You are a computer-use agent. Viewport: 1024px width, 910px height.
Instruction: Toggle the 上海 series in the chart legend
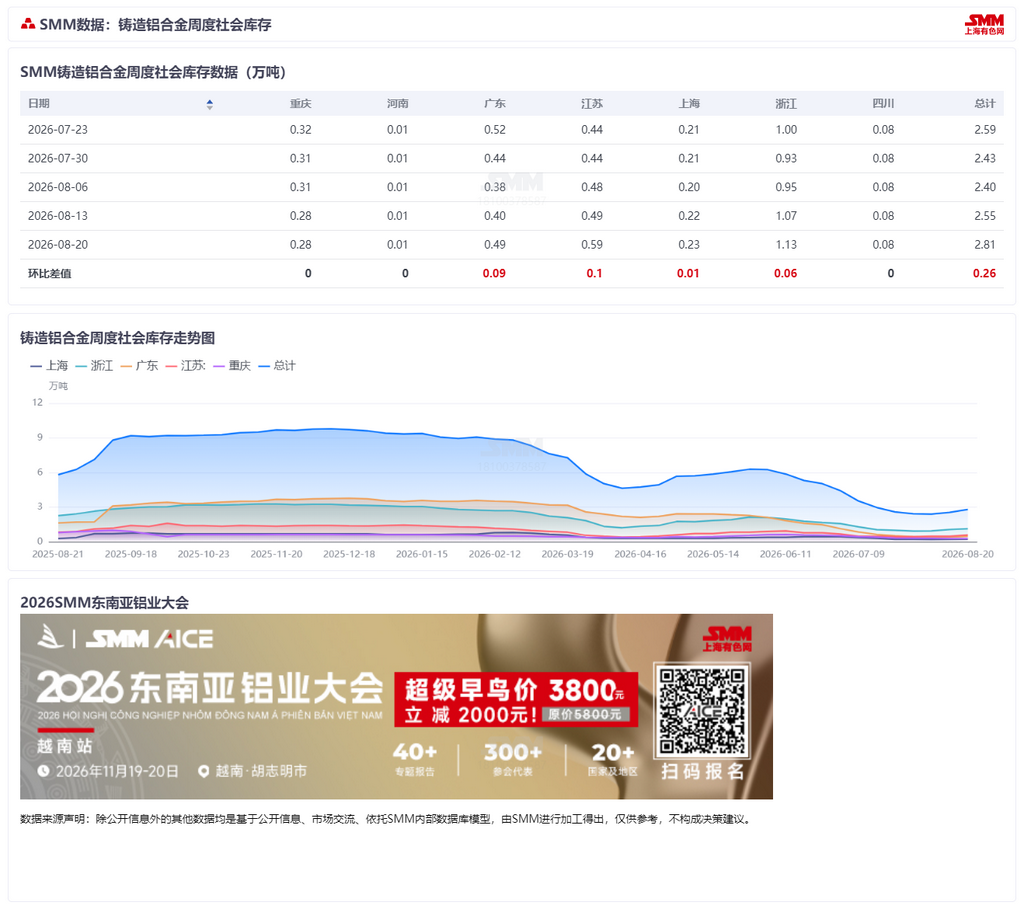click(x=50, y=365)
